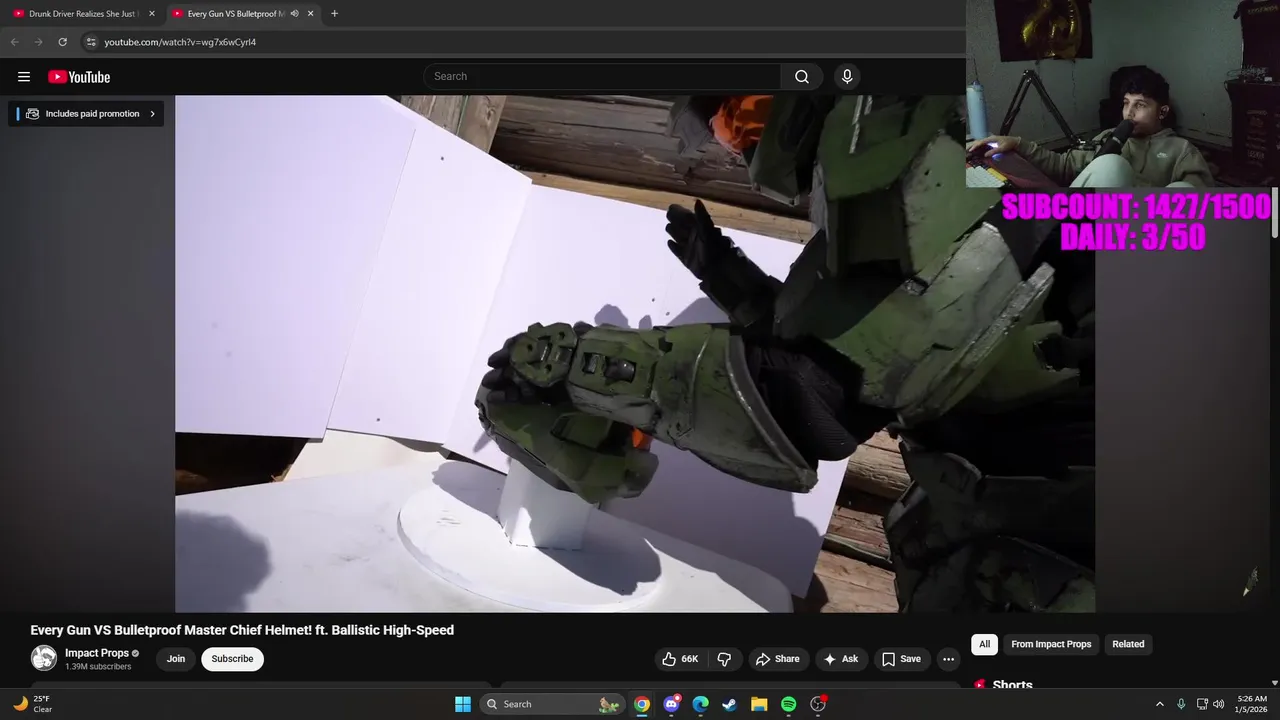Viewport: 1280px width, 720px height.
Task: Click the video title text
Action: [x=242, y=630]
